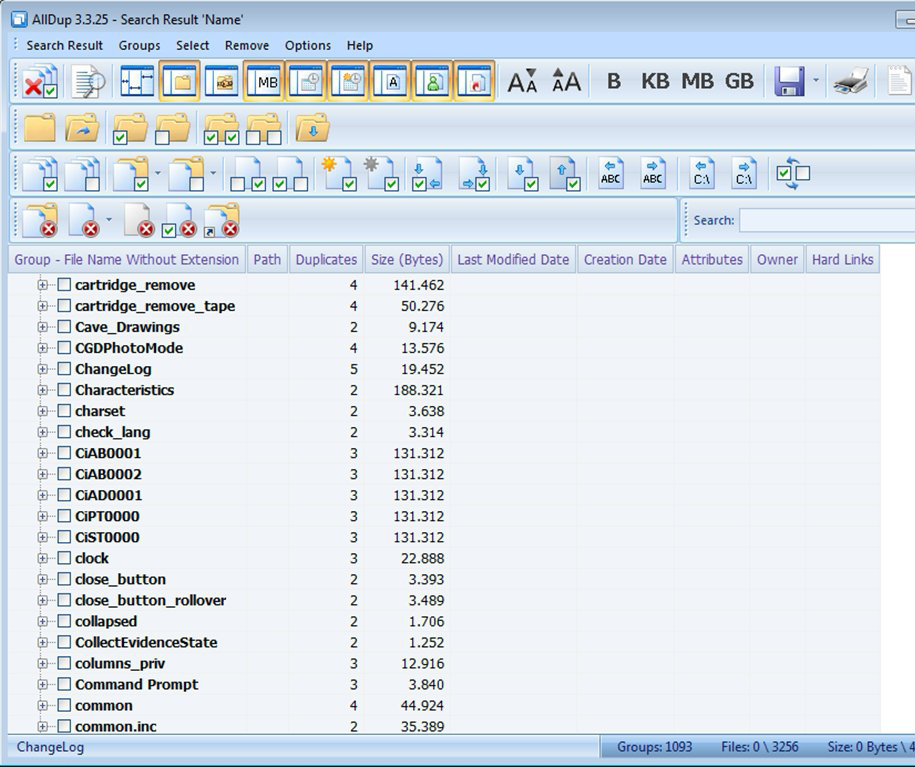Open the dropdown arrow next to save icon
The image size is (915, 767).
(816, 81)
